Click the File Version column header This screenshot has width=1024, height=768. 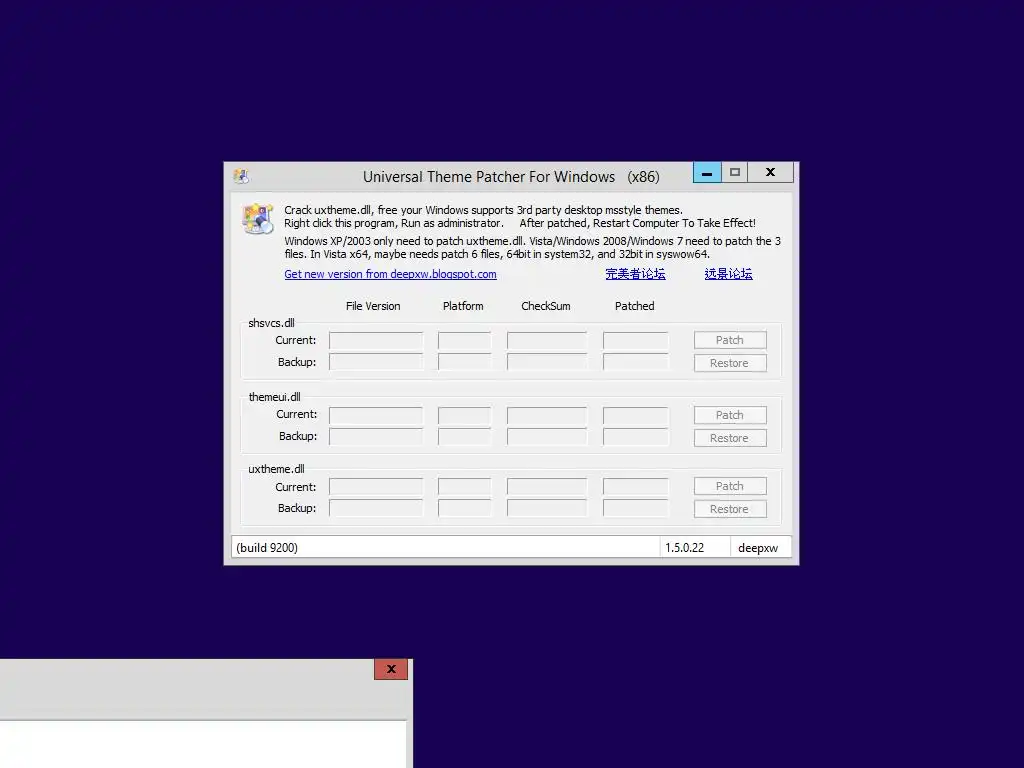pyautogui.click(x=373, y=306)
